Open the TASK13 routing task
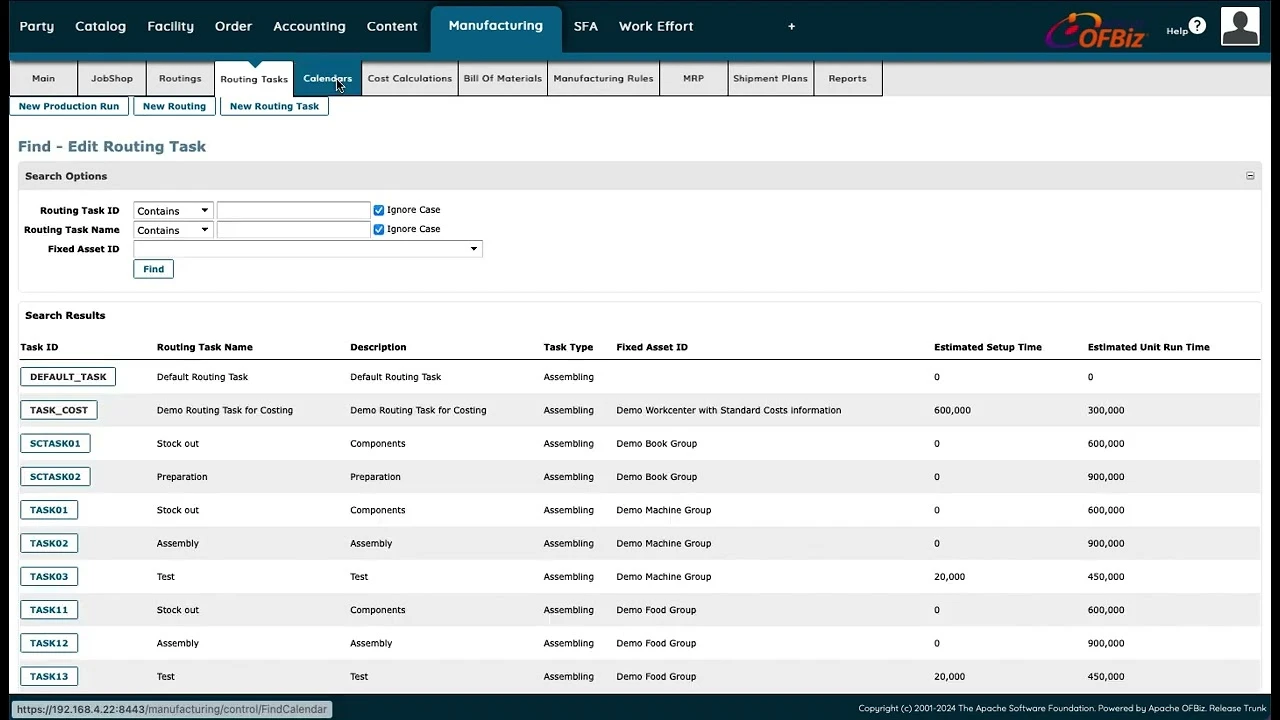The height and width of the screenshot is (720, 1280). (x=49, y=677)
